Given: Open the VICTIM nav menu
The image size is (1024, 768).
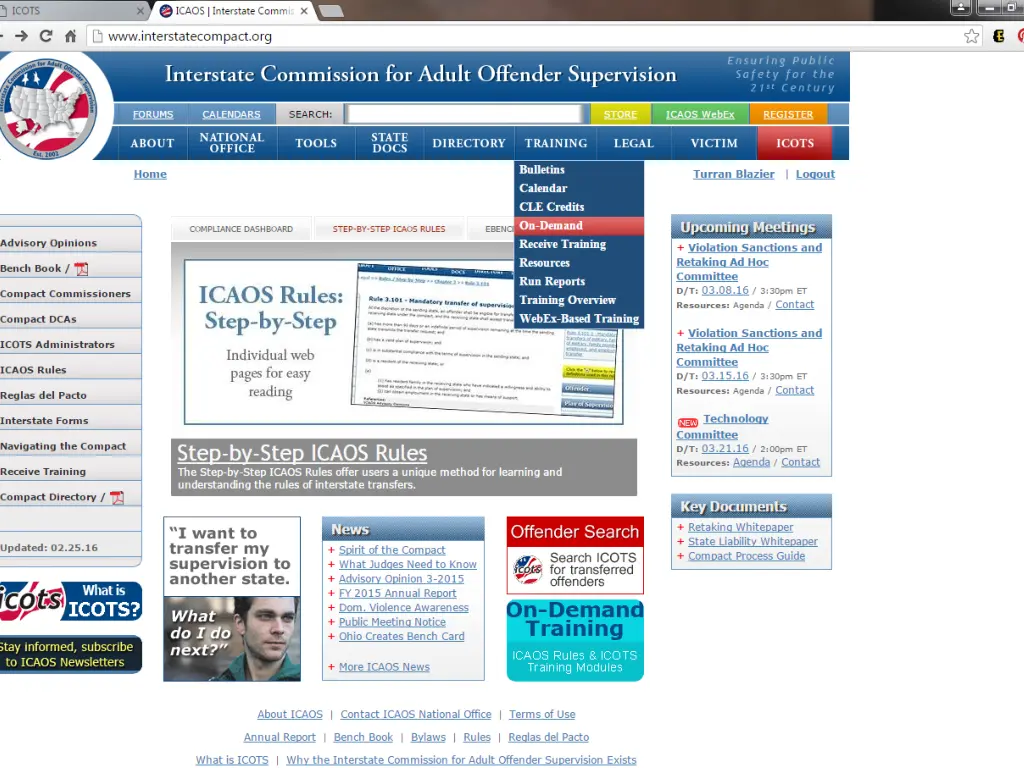Looking at the screenshot, I should pyautogui.click(x=714, y=143).
